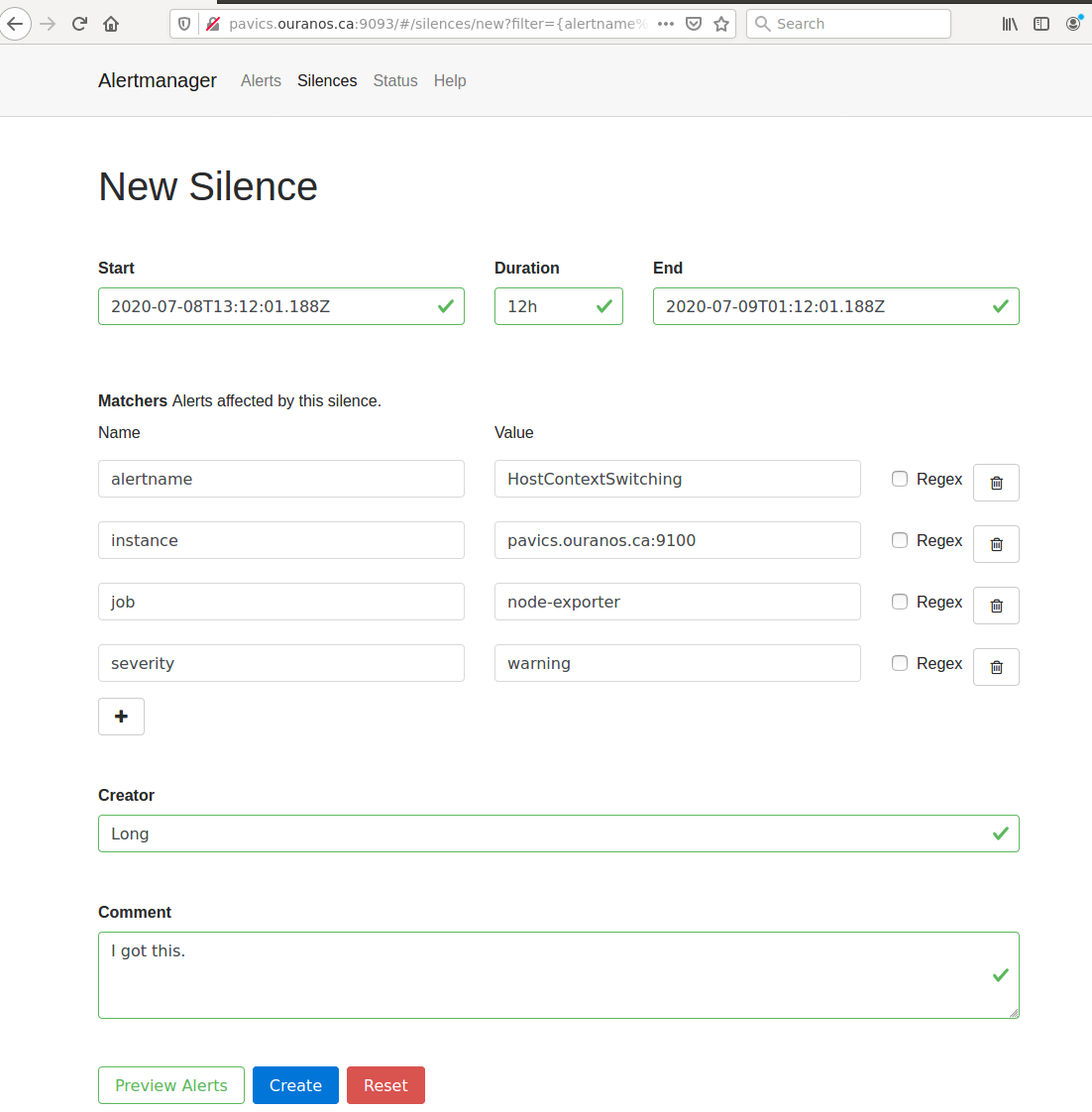Click the Preview Alerts button
Viewport: 1092px width, 1112px height.
pos(170,1085)
